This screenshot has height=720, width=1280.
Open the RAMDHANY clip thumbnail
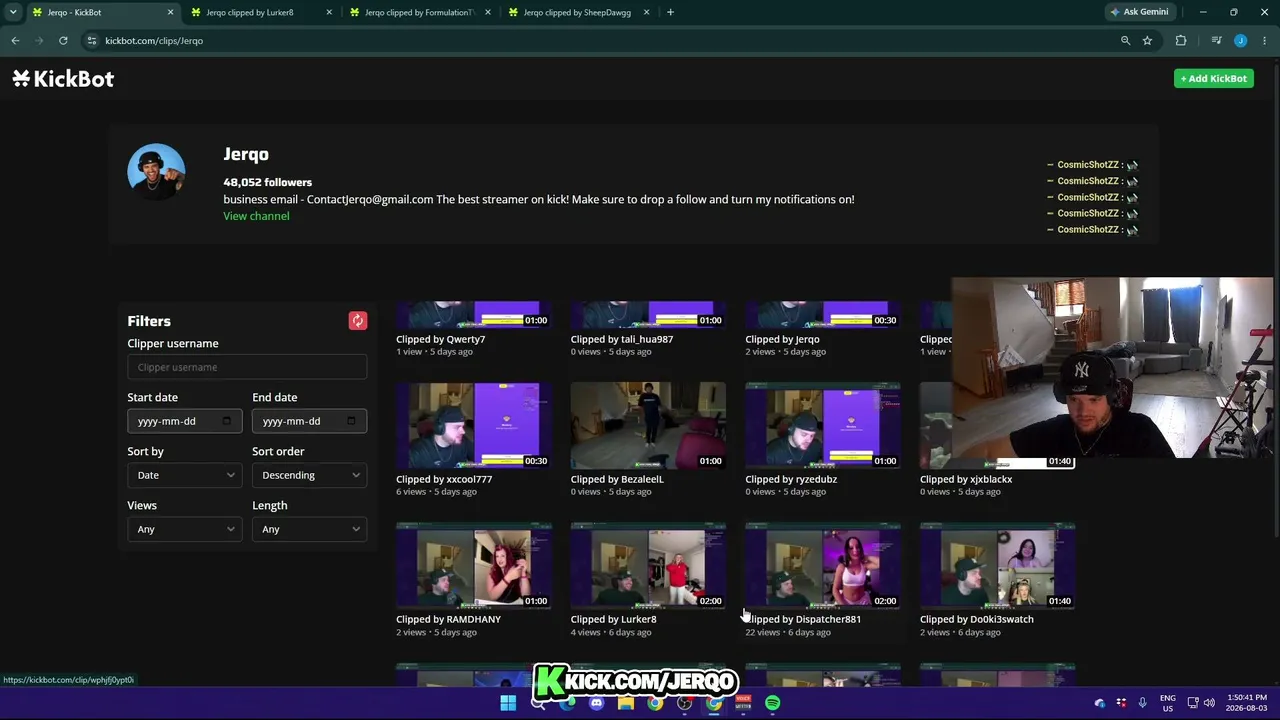[x=474, y=565]
